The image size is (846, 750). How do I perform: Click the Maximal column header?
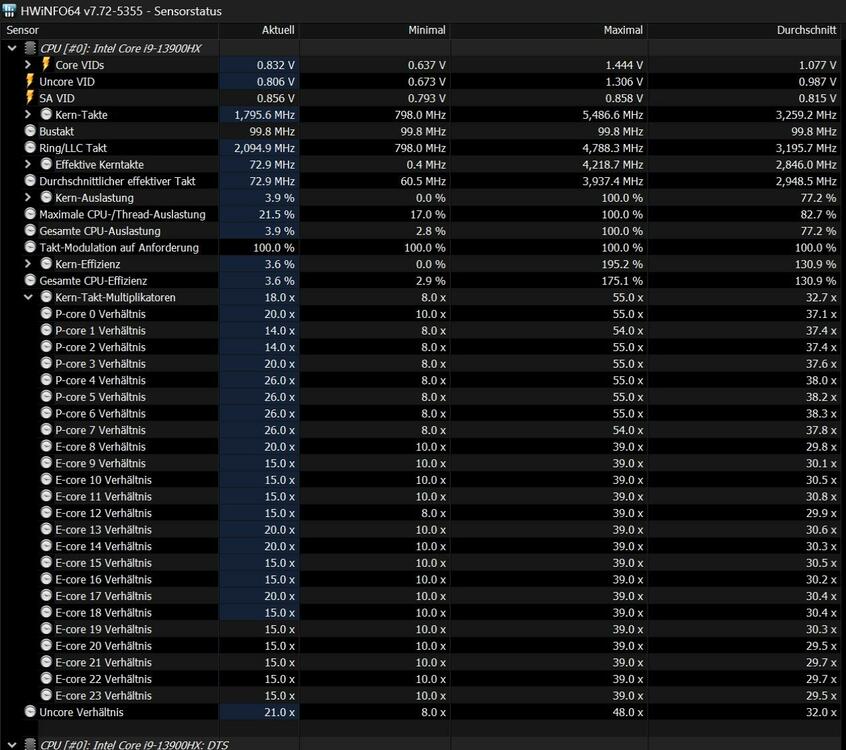point(623,30)
